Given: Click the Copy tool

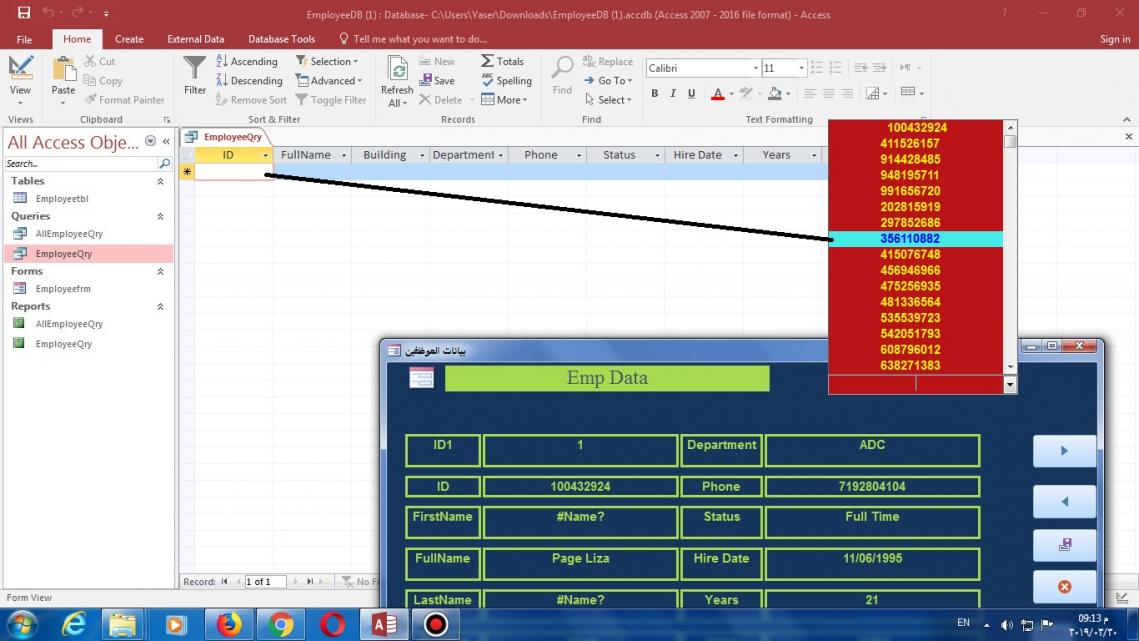Looking at the screenshot, I should (102, 81).
